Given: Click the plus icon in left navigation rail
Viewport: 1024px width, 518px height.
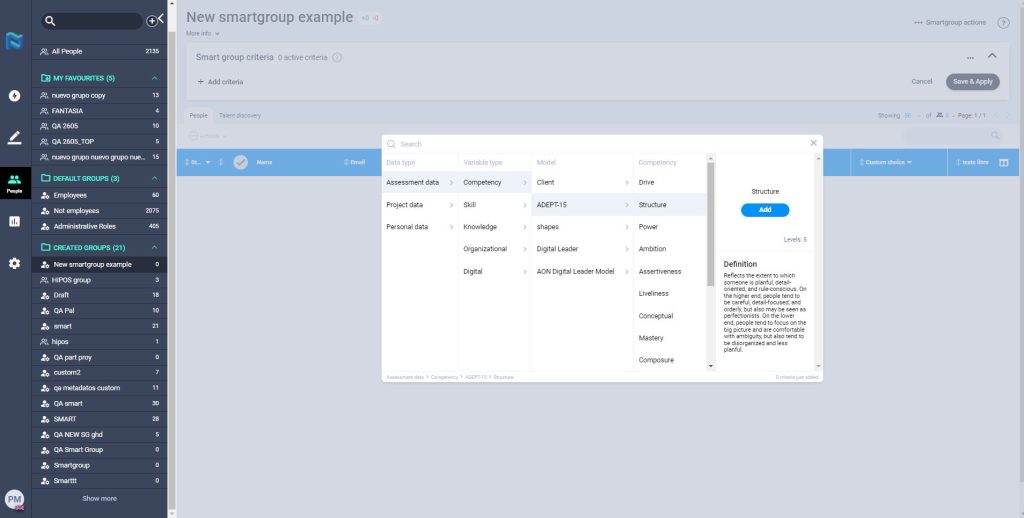Looking at the screenshot, I should (x=14, y=96).
